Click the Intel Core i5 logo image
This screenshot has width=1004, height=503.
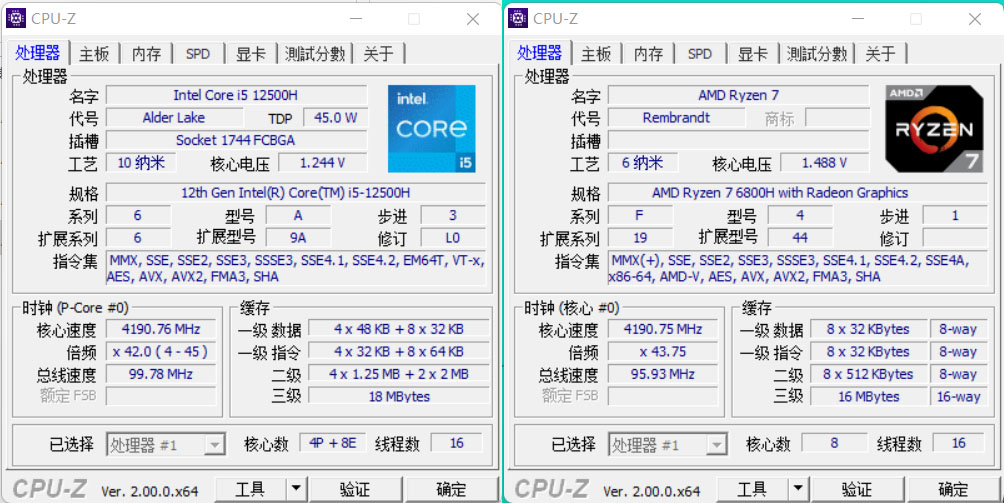tap(431, 128)
